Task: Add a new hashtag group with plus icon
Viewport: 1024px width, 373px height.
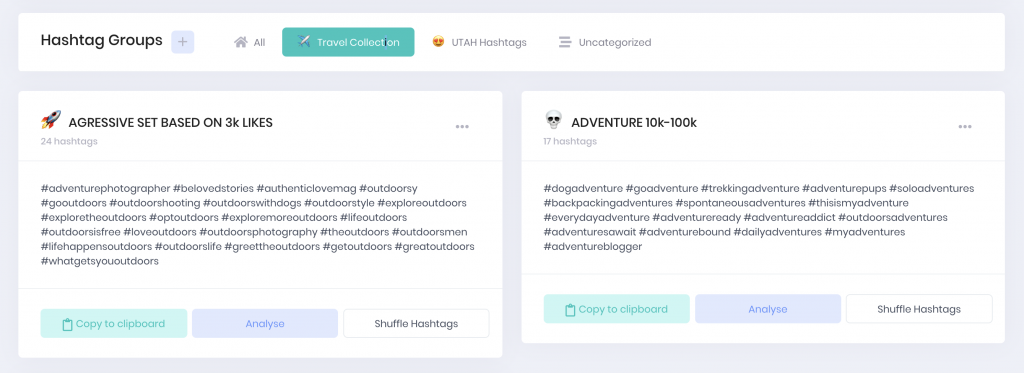Action: [x=182, y=42]
